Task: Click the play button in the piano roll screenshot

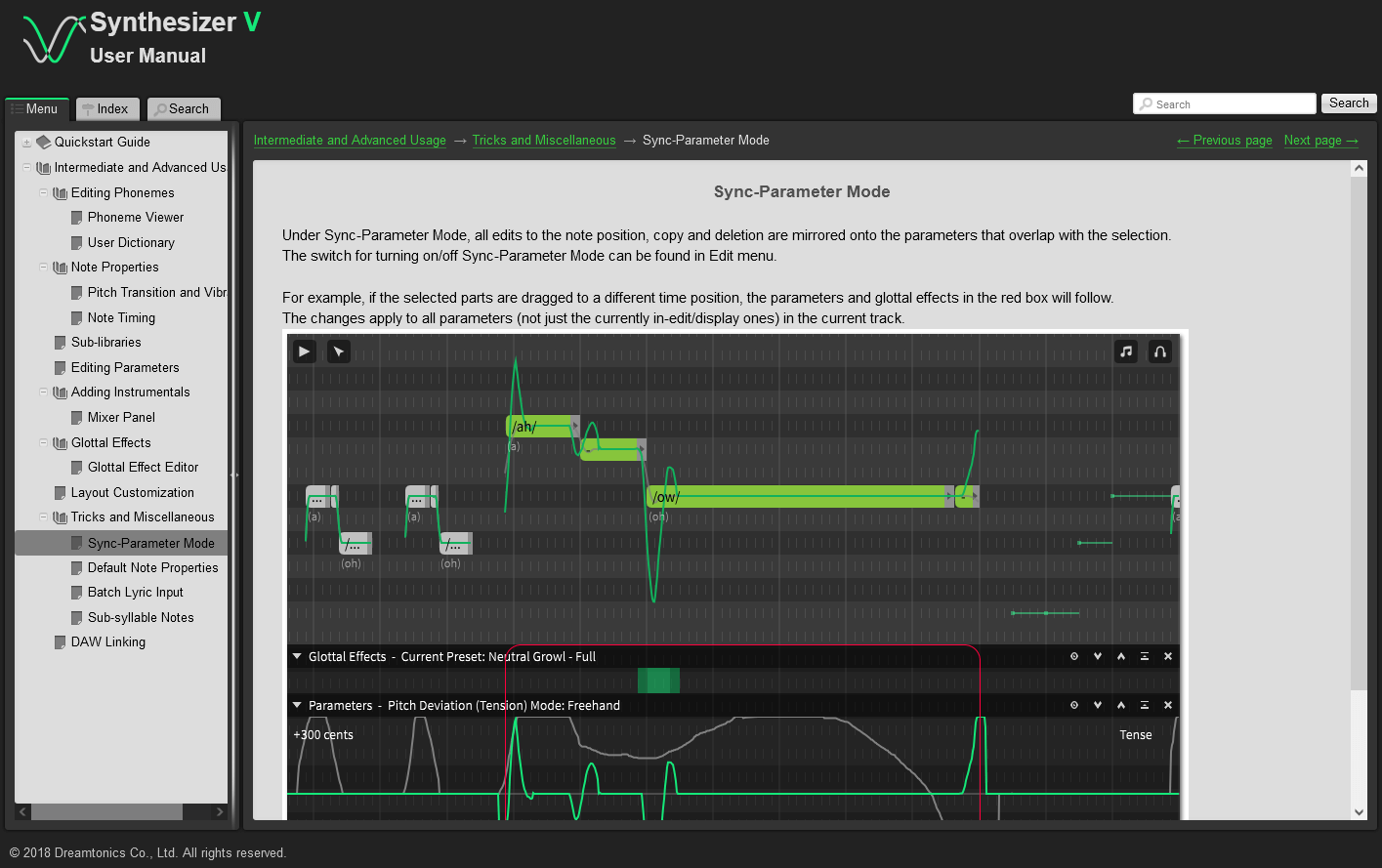Action: 305,351
